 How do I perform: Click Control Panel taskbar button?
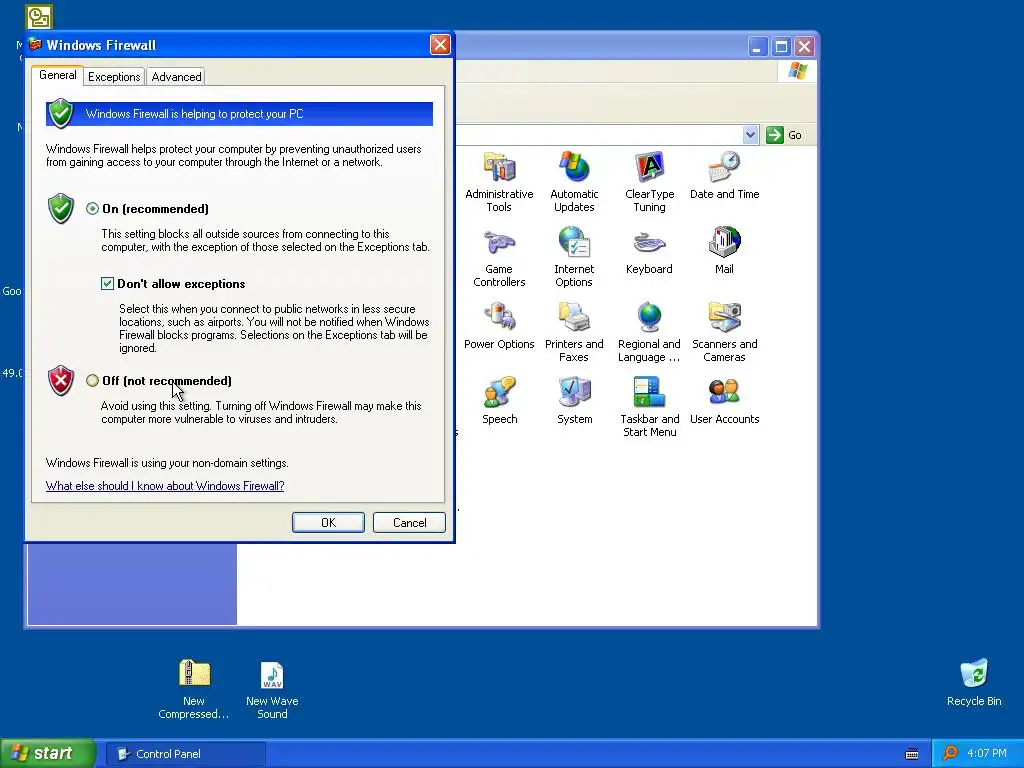186,754
